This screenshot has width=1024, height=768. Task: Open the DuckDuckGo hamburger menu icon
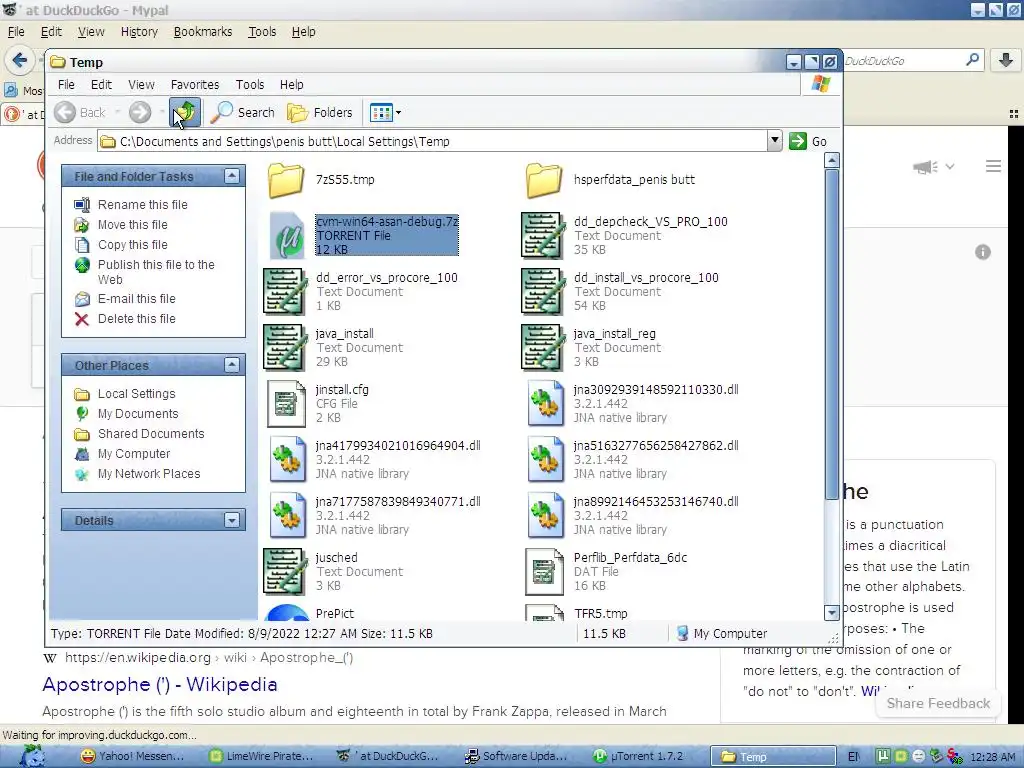click(x=993, y=167)
